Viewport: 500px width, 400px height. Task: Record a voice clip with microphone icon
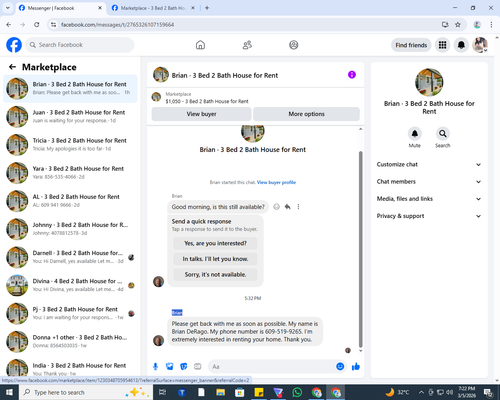(155, 367)
